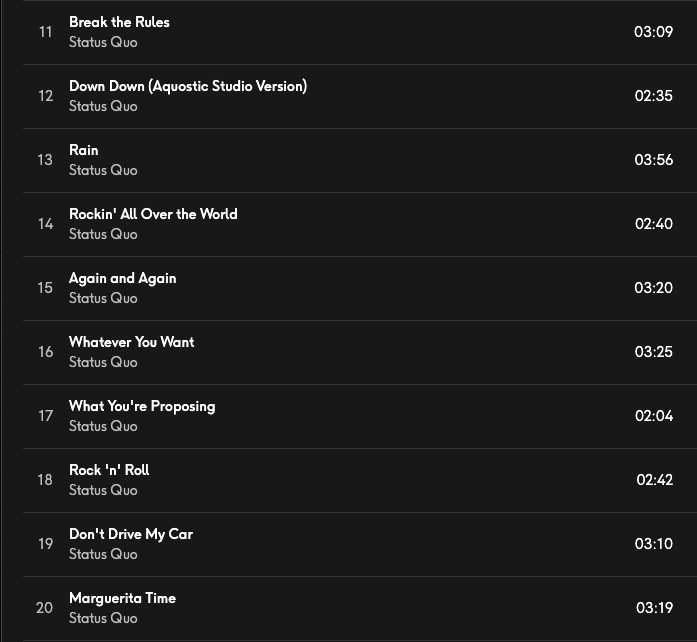This screenshot has width=697, height=642.
Task: Click the song title "Rain"
Action: 84,150
